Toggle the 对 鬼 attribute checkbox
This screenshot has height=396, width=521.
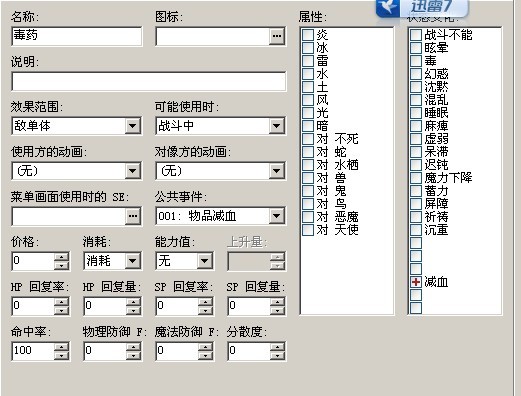pyautogui.click(x=308, y=191)
